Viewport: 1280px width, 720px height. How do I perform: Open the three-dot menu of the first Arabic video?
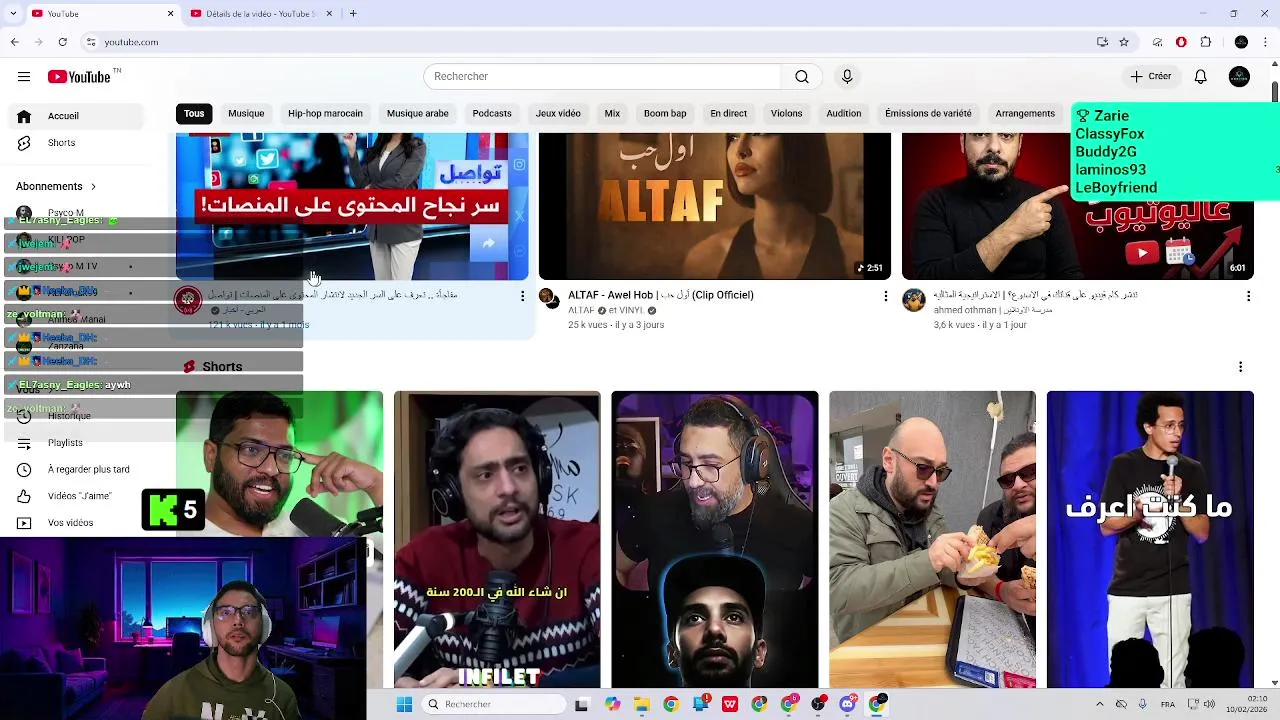coord(522,296)
